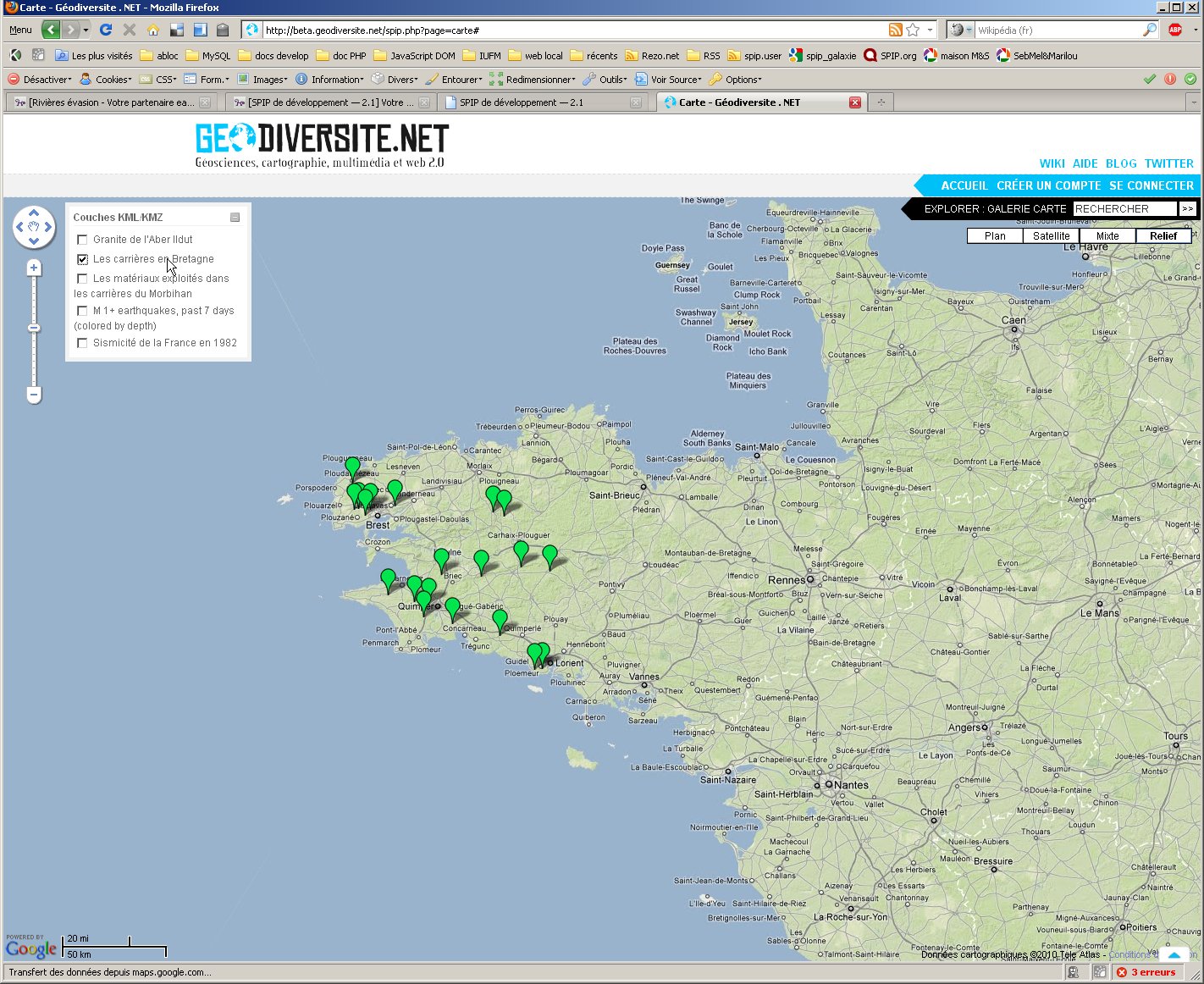Open the MySQL bookmark folder

207,56
